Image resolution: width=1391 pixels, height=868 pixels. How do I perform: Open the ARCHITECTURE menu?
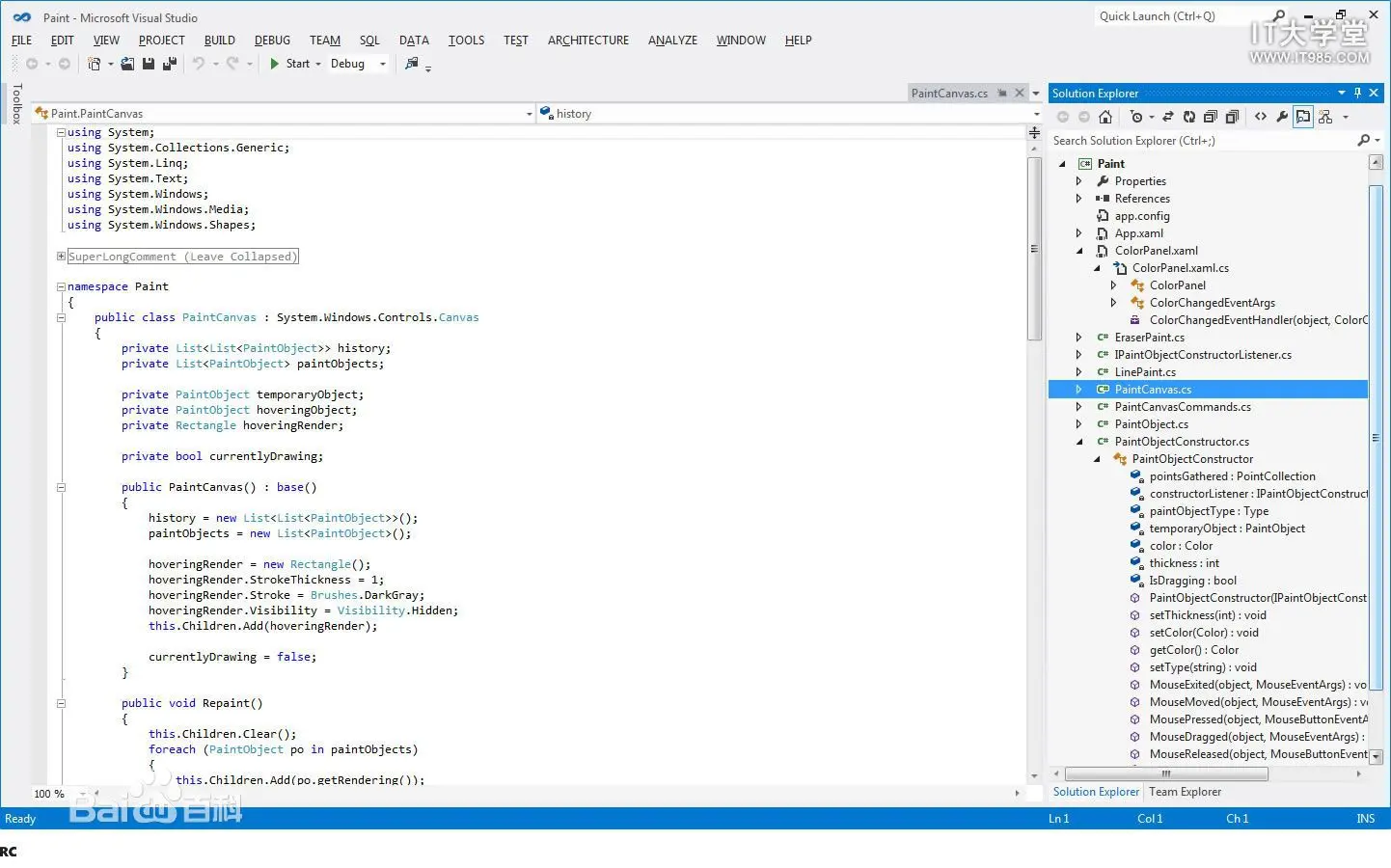pos(588,41)
